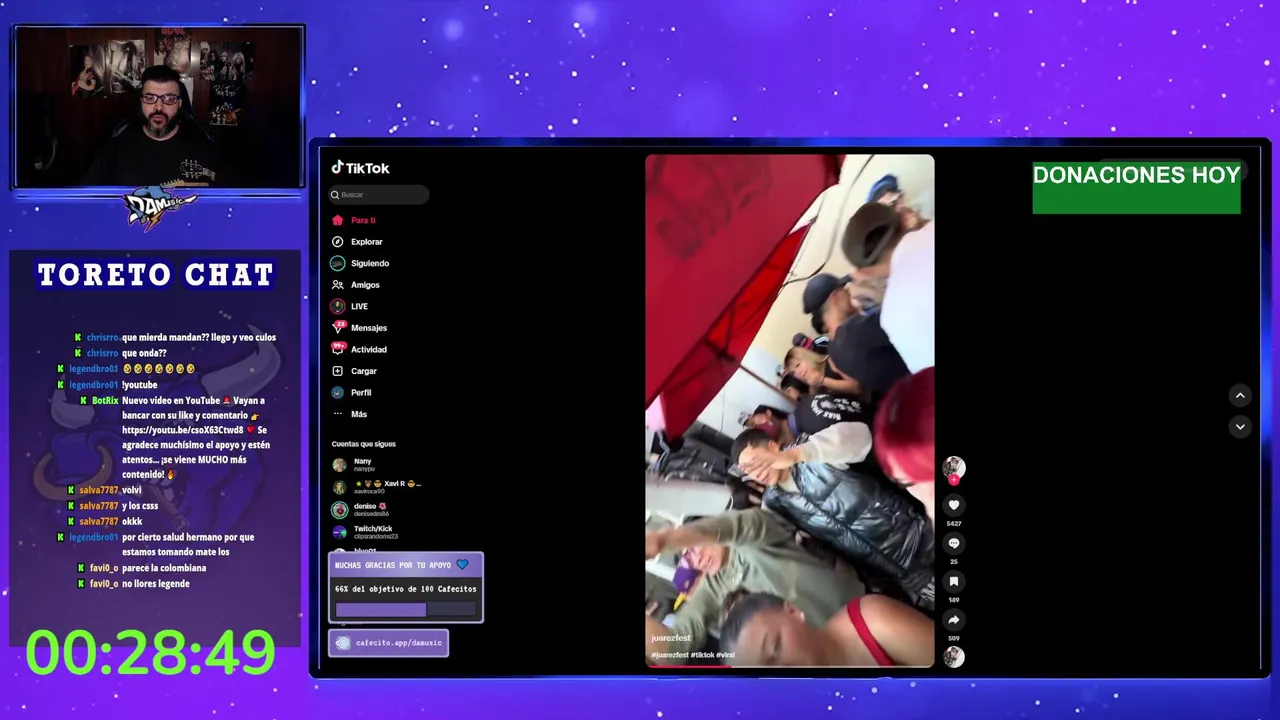Follow creator via red plus badge
The width and height of the screenshot is (1280, 720).
tap(954, 480)
